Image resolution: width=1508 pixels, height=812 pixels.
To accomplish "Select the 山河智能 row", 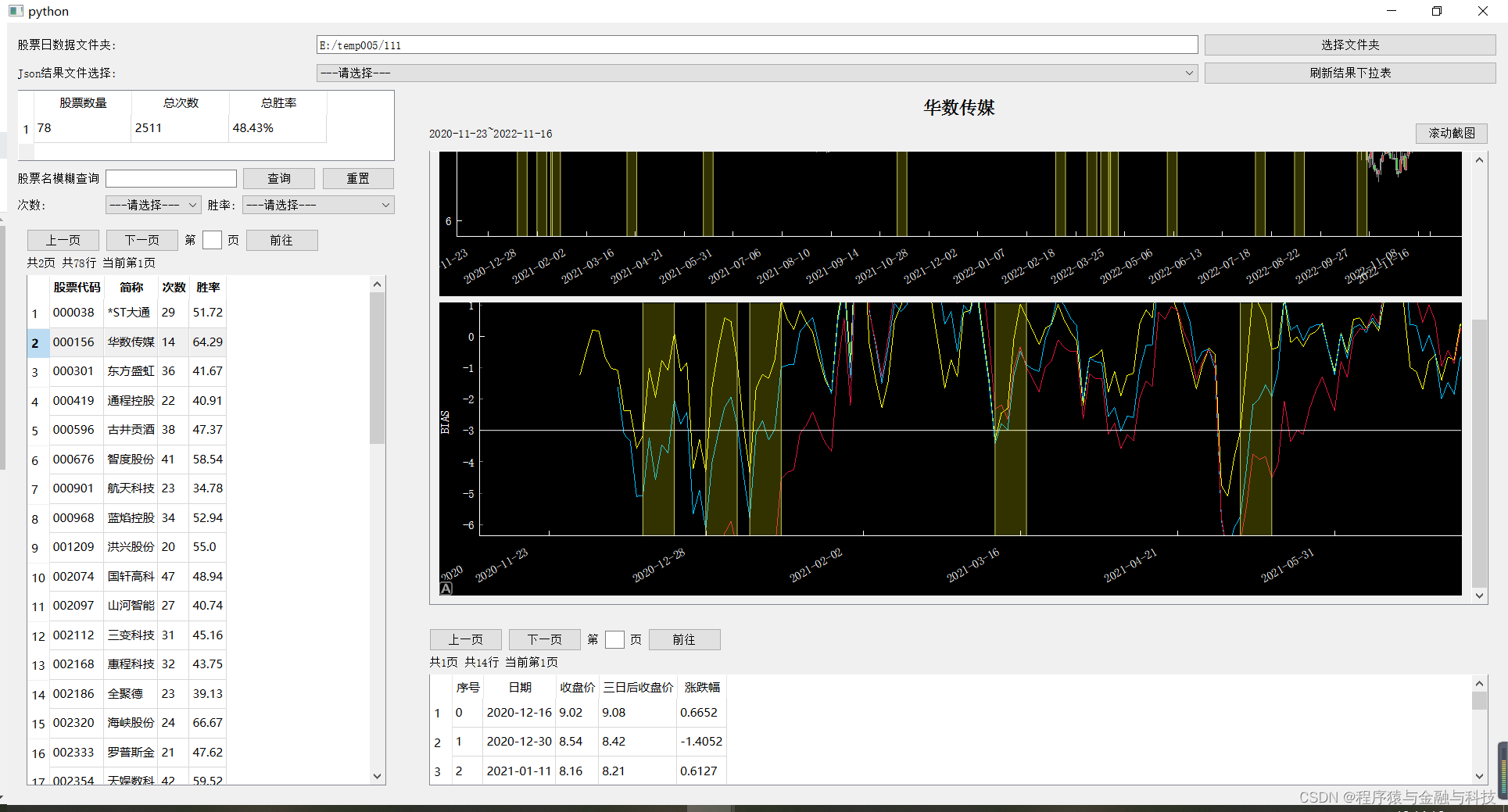I will click(x=127, y=606).
